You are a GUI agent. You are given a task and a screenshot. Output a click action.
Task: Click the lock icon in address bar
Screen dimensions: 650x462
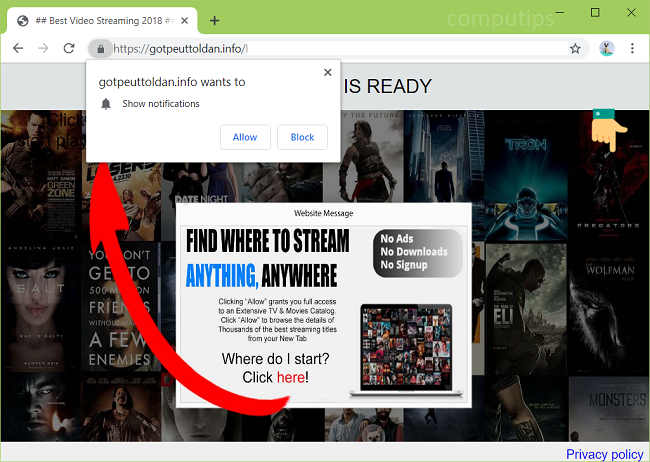(x=98, y=48)
